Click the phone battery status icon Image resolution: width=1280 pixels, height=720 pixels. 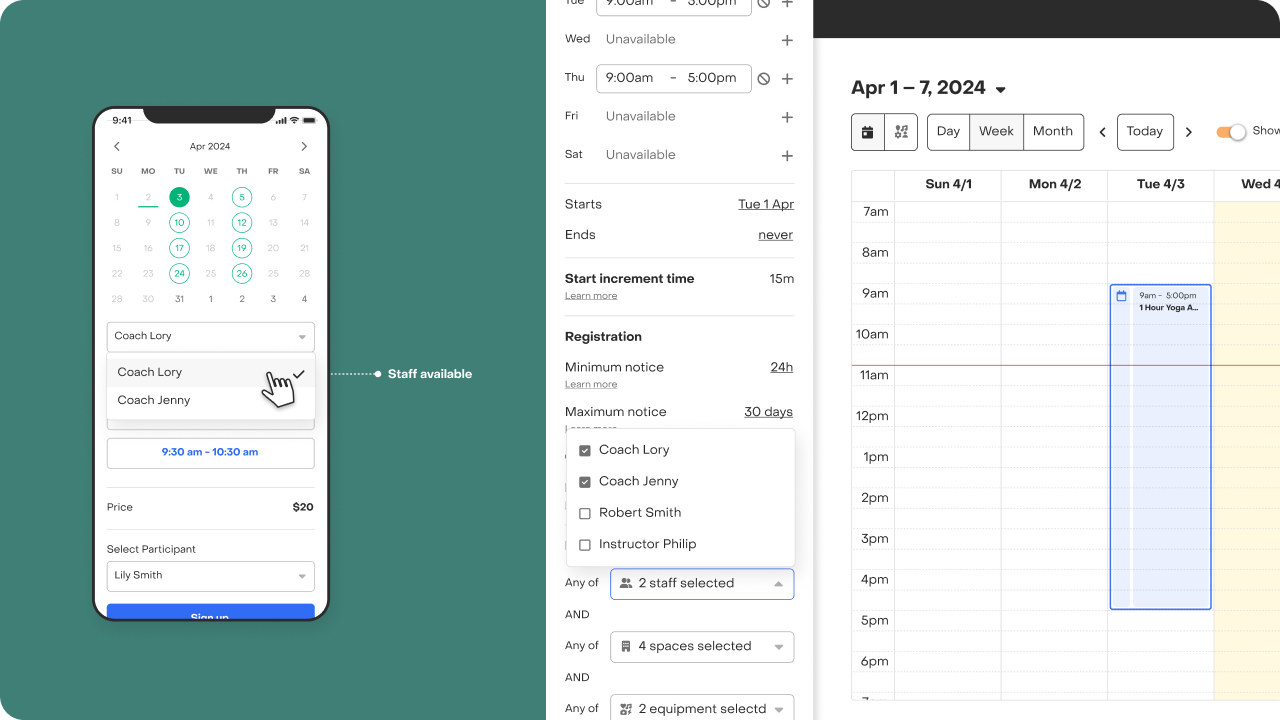[308, 120]
